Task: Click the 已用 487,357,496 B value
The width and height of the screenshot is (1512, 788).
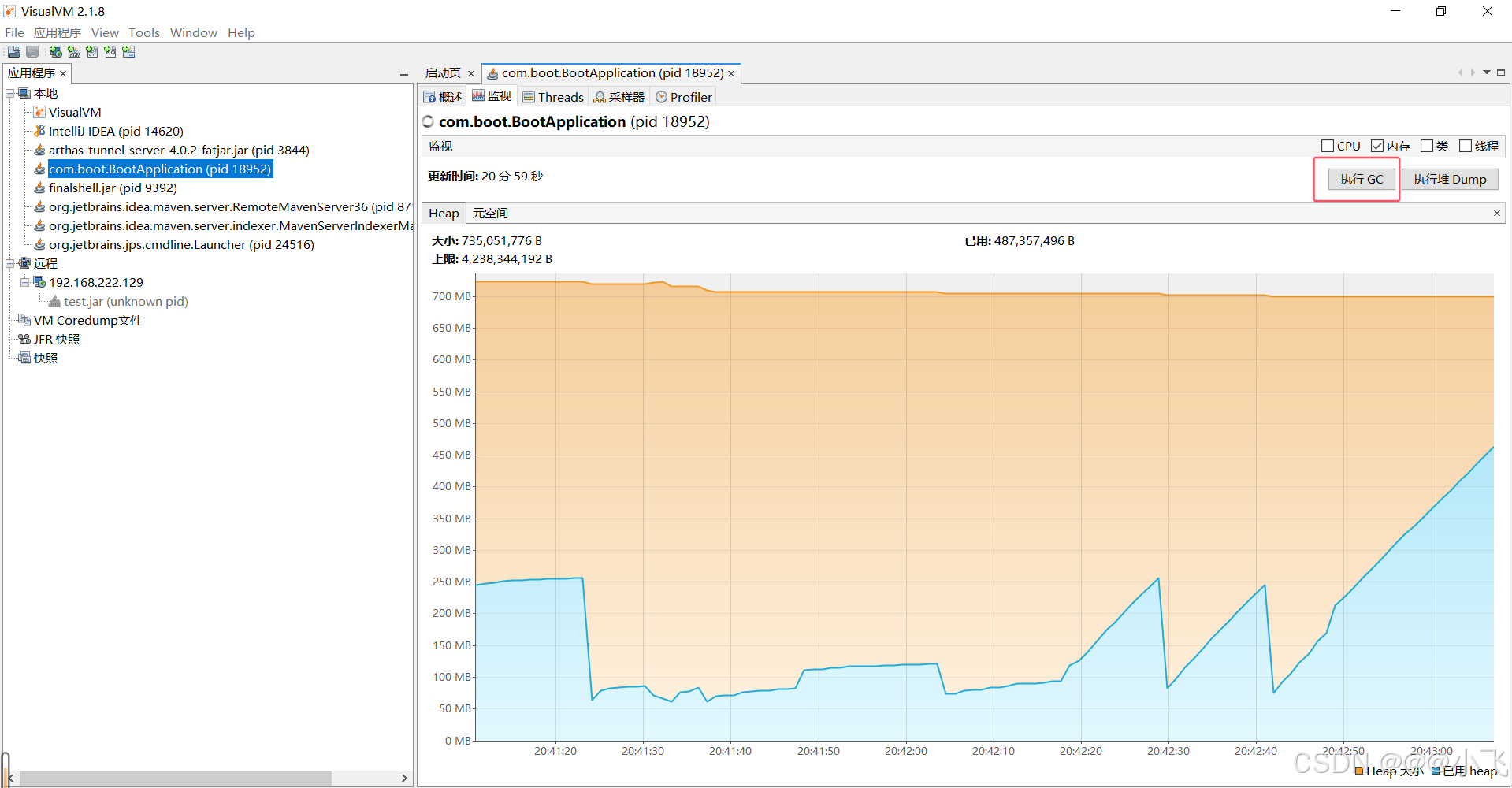Action: [1035, 241]
